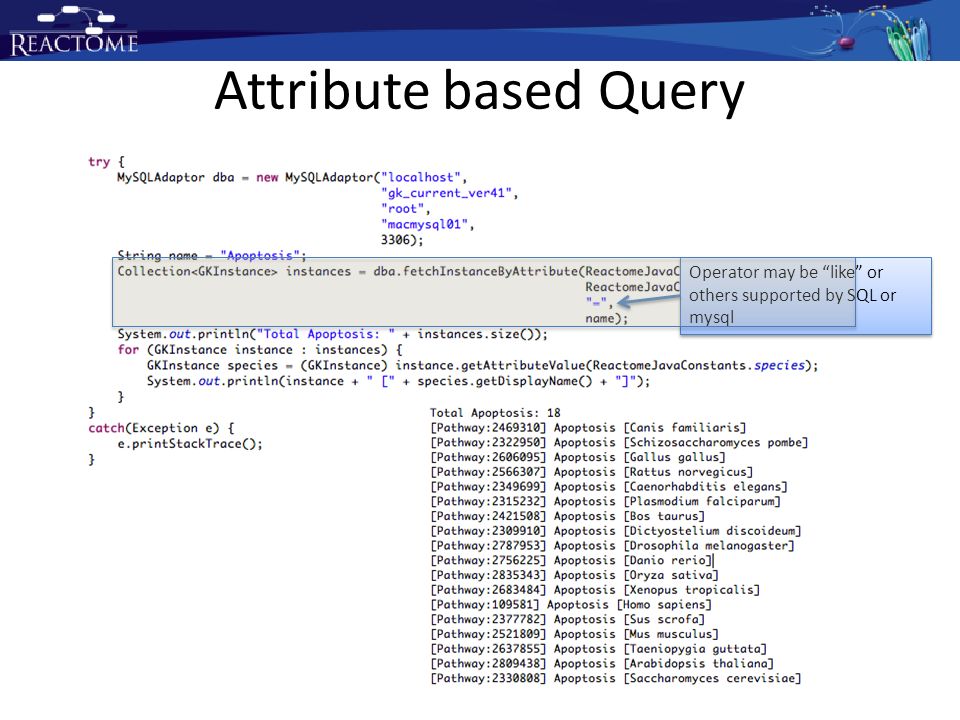Click the Pathway:2809438 Arabidopsis thaliana row
This screenshot has height=720, width=960.
coord(602,664)
